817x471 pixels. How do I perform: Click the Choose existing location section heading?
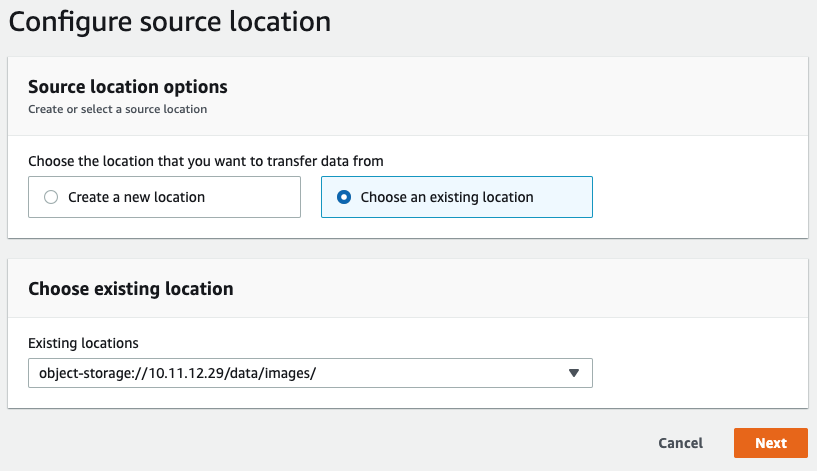pos(131,289)
